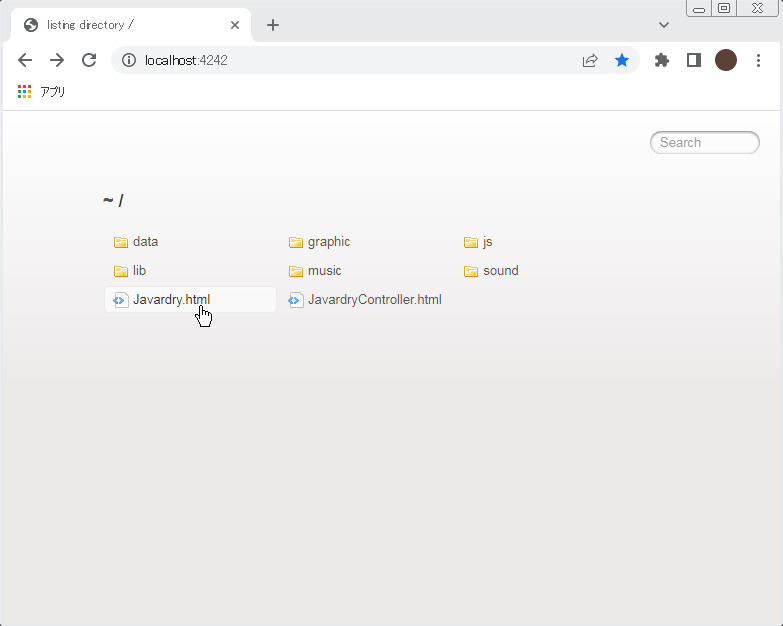Open the apps grid shortcut in bookmarks bar
Image resolution: width=783 pixels, height=626 pixels.
(24, 91)
